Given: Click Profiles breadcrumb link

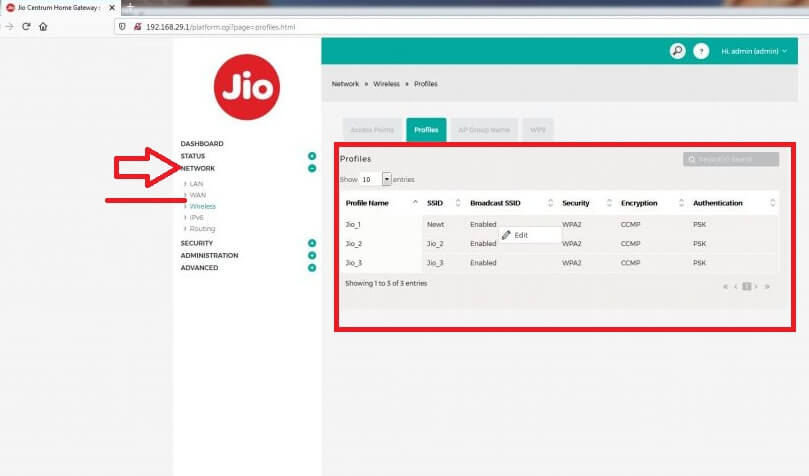Looking at the screenshot, I should pyautogui.click(x=426, y=84).
